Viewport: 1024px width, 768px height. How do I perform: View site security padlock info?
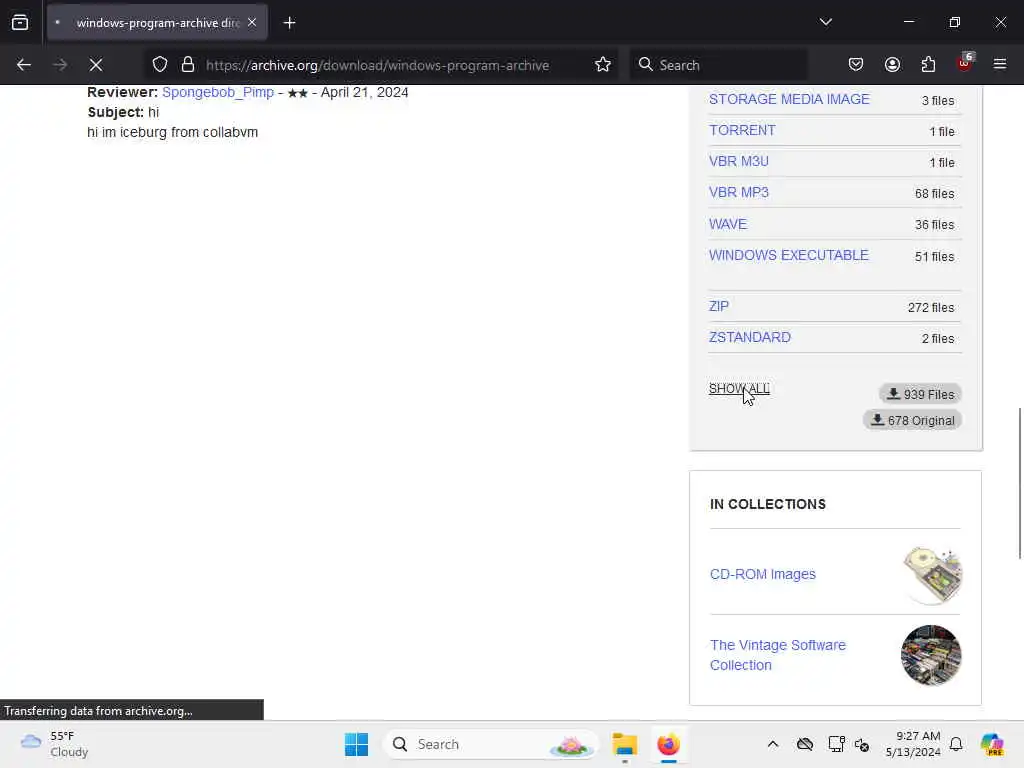(188, 65)
